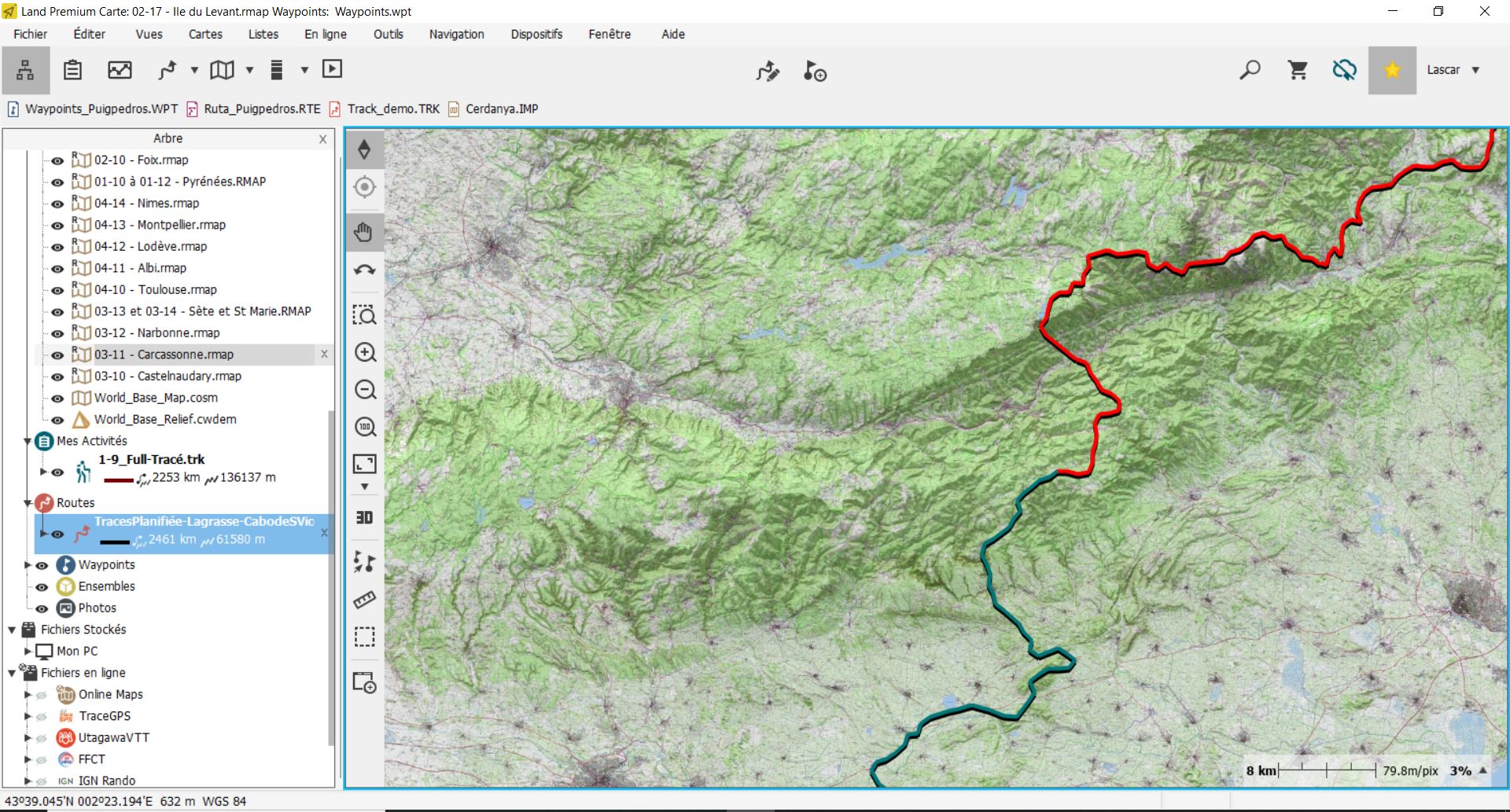The width and height of the screenshot is (1510, 812).
Task: Open the Aide menu
Action: pos(673,34)
